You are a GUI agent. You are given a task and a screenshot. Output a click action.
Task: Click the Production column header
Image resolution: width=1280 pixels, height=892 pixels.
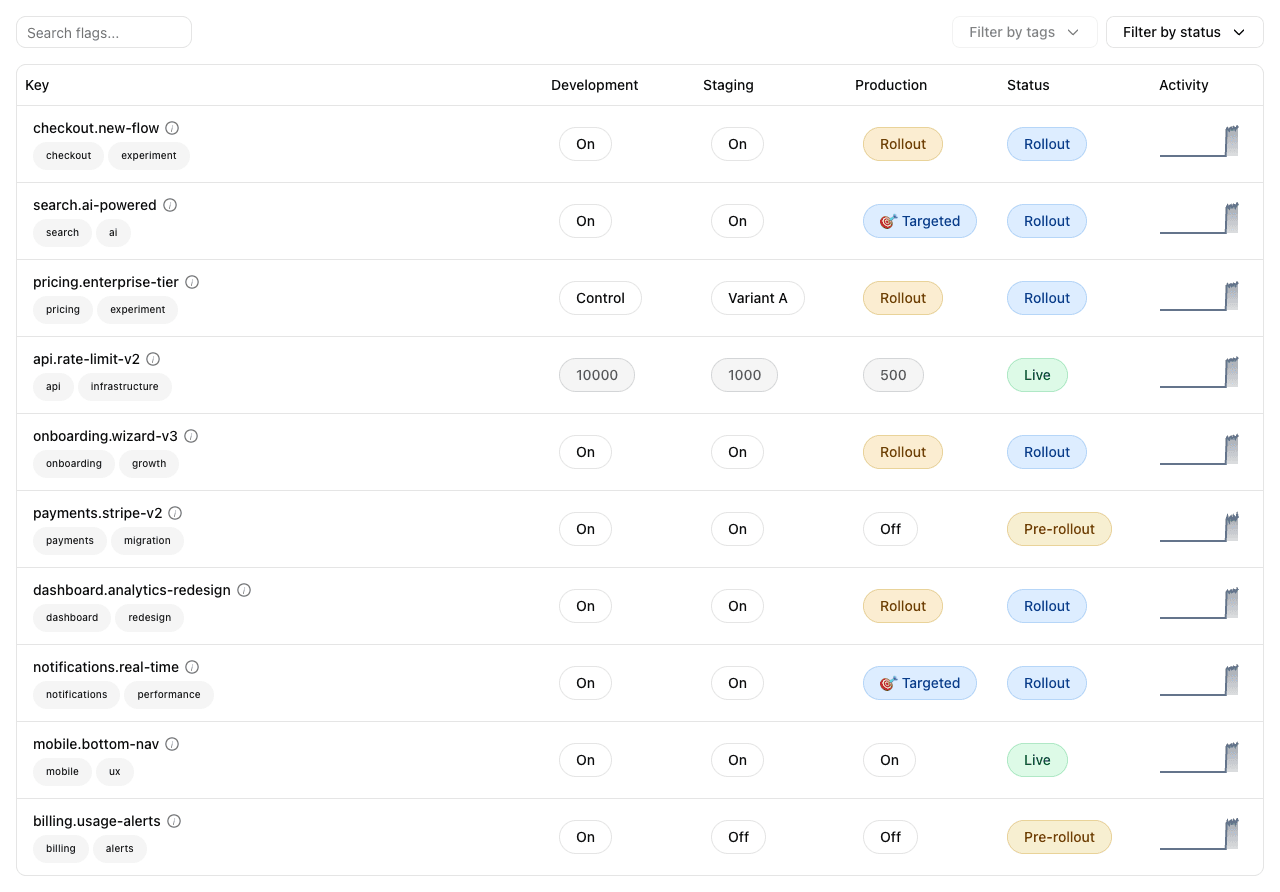click(890, 85)
